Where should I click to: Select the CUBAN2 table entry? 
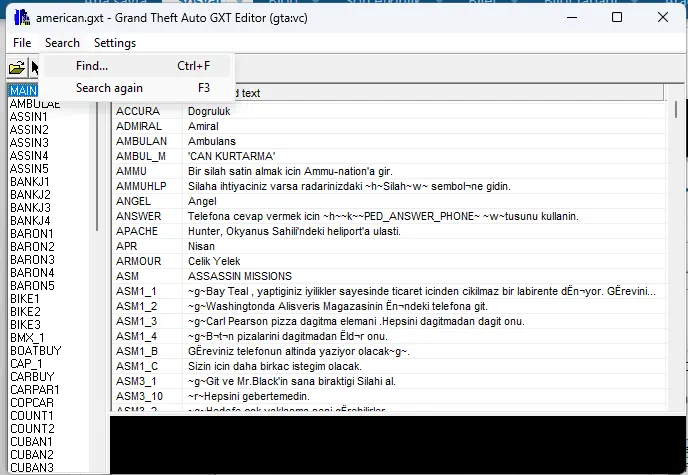pyautogui.click(x=32, y=455)
